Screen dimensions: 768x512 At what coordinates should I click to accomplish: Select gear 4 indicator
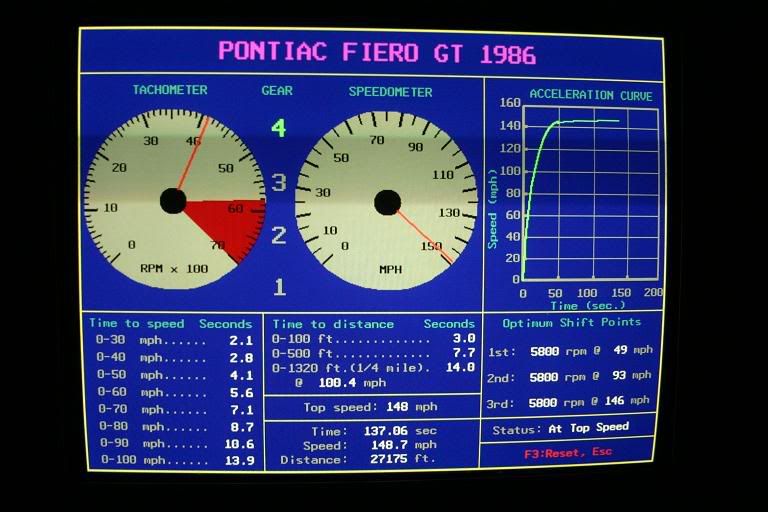(x=278, y=128)
